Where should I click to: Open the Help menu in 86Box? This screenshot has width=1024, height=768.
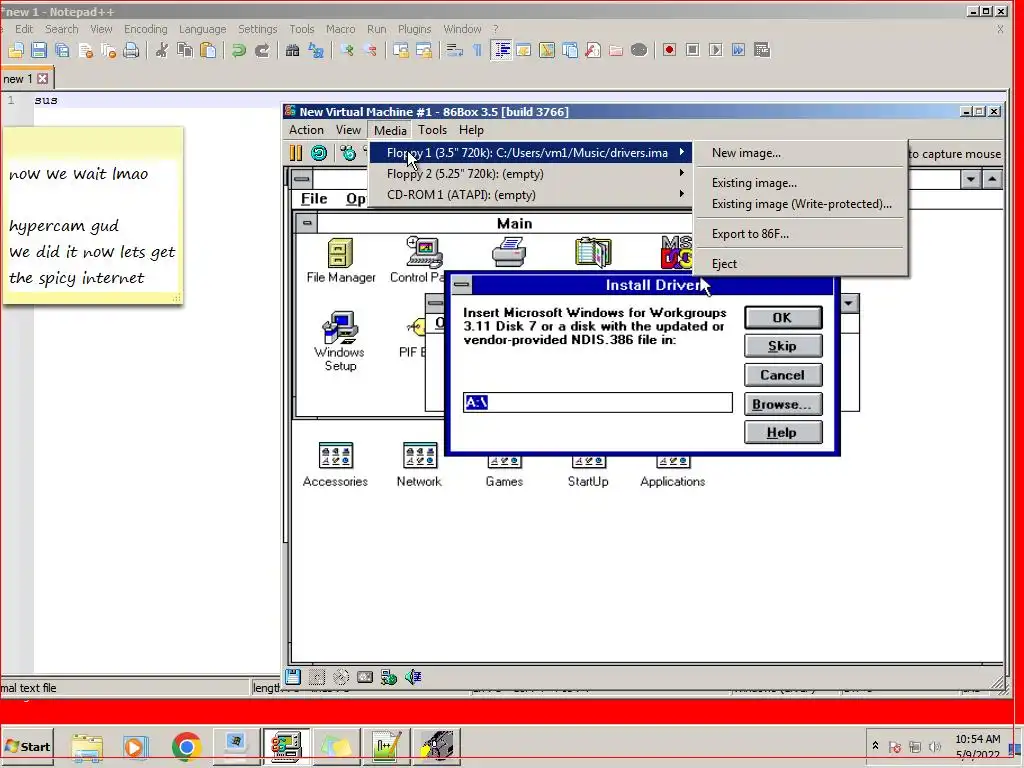click(x=471, y=130)
